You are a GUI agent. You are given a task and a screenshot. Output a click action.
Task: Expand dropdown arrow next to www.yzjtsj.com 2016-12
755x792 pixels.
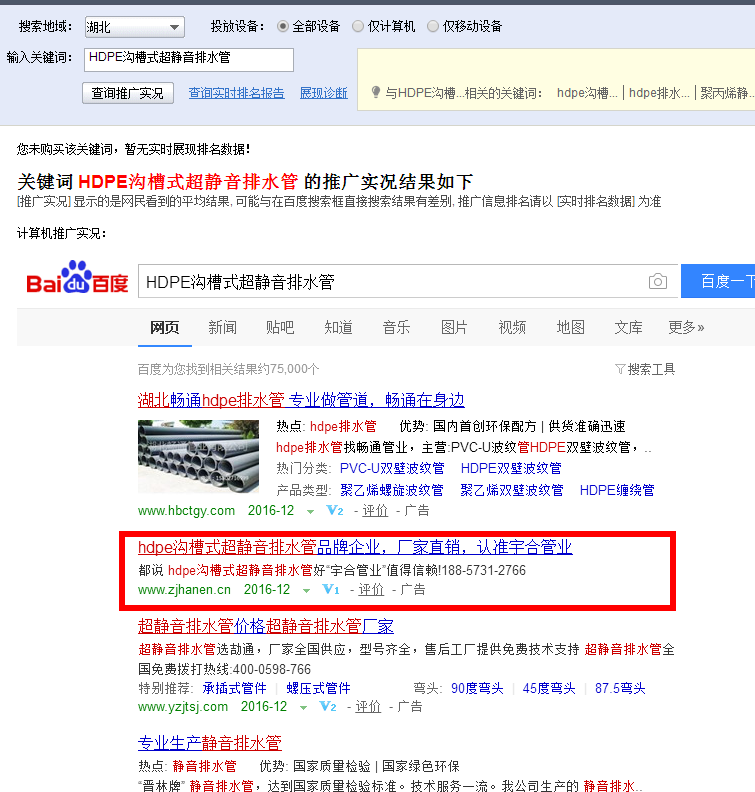pyautogui.click(x=303, y=708)
